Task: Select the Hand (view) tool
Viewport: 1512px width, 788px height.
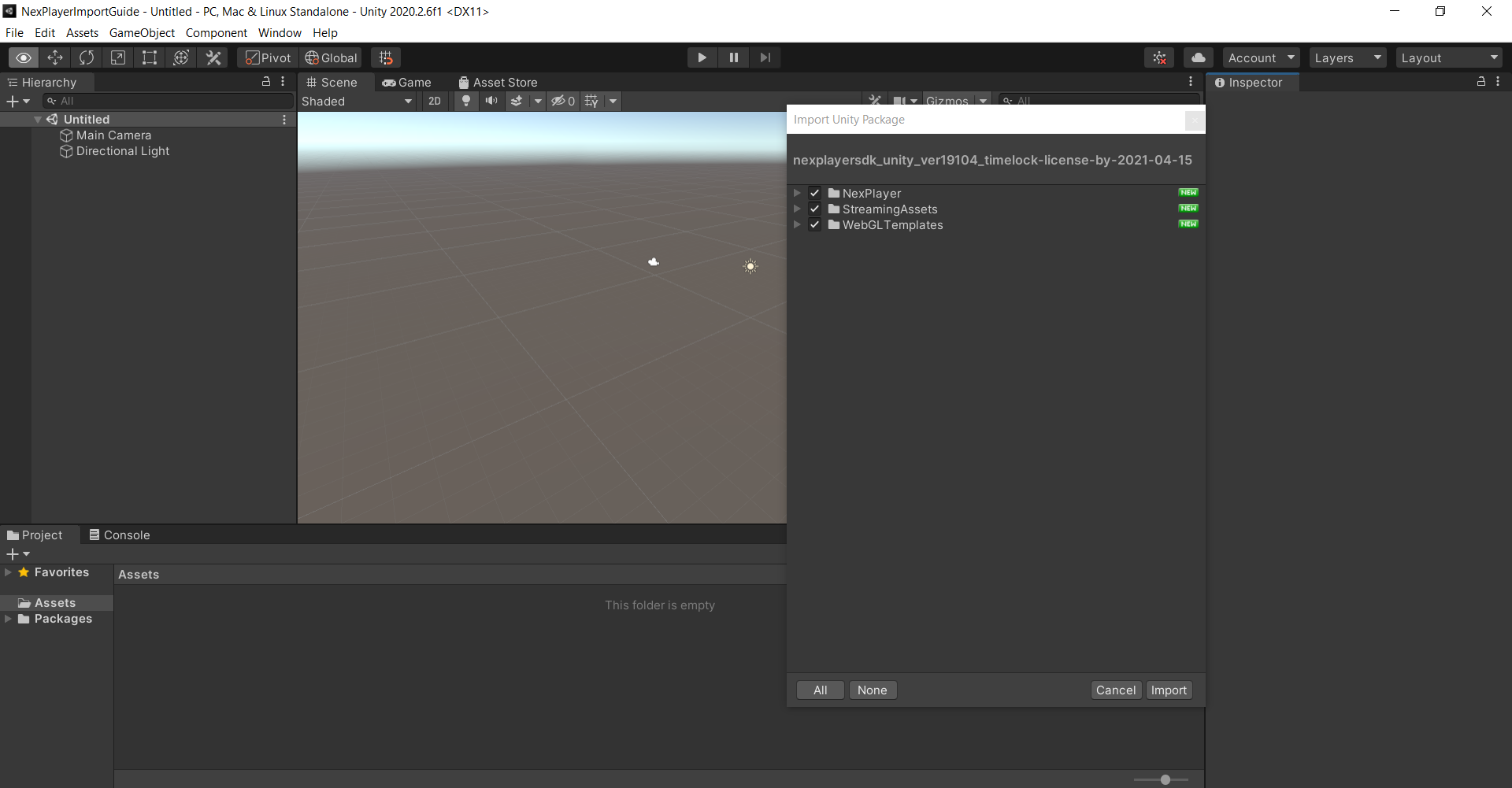Action: tap(24, 57)
